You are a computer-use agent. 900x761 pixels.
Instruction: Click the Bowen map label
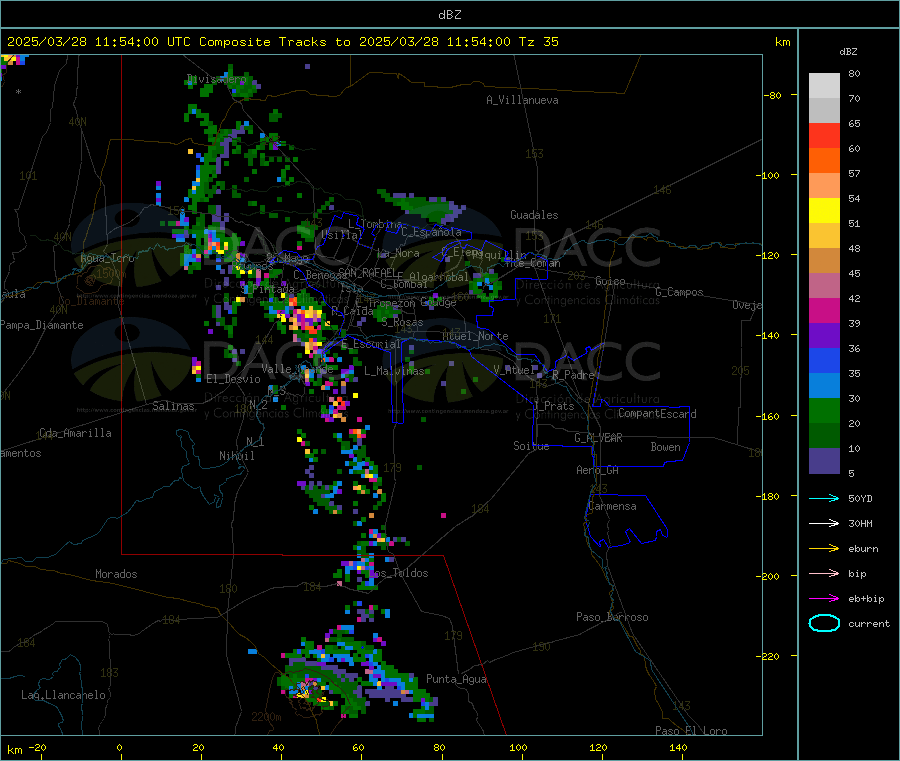tap(665, 446)
